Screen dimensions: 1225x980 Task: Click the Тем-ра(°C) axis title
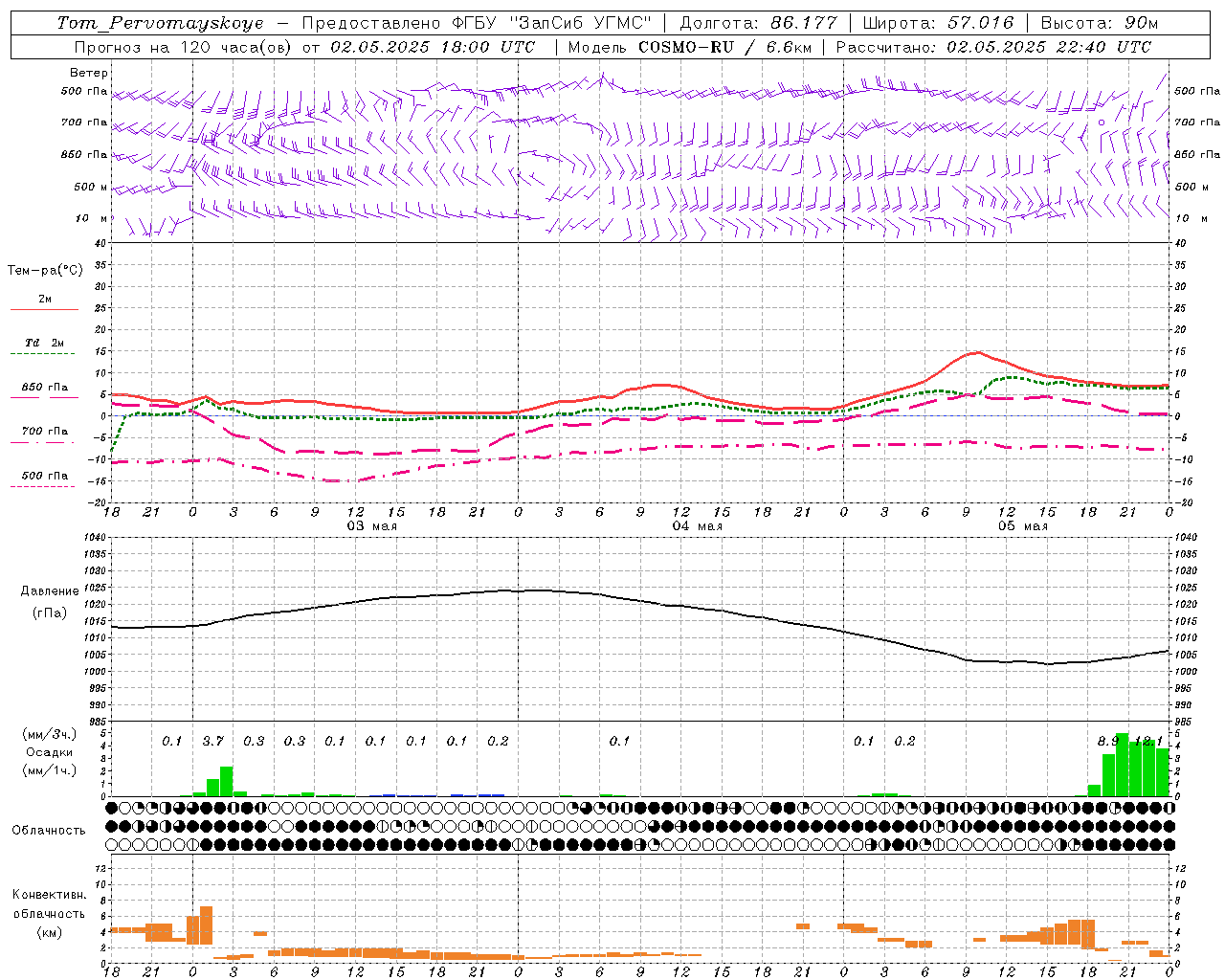click(45, 271)
